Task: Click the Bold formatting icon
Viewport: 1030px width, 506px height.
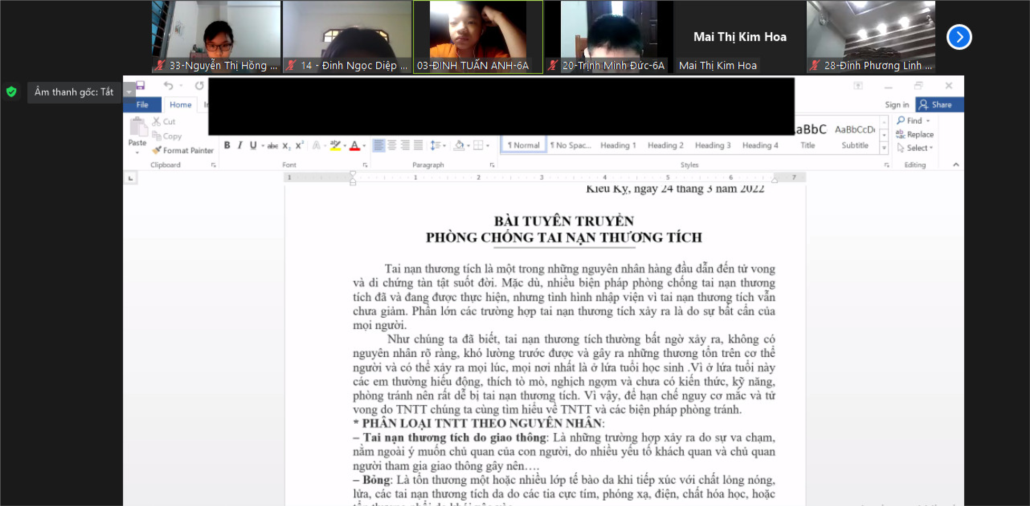Action: [227, 145]
